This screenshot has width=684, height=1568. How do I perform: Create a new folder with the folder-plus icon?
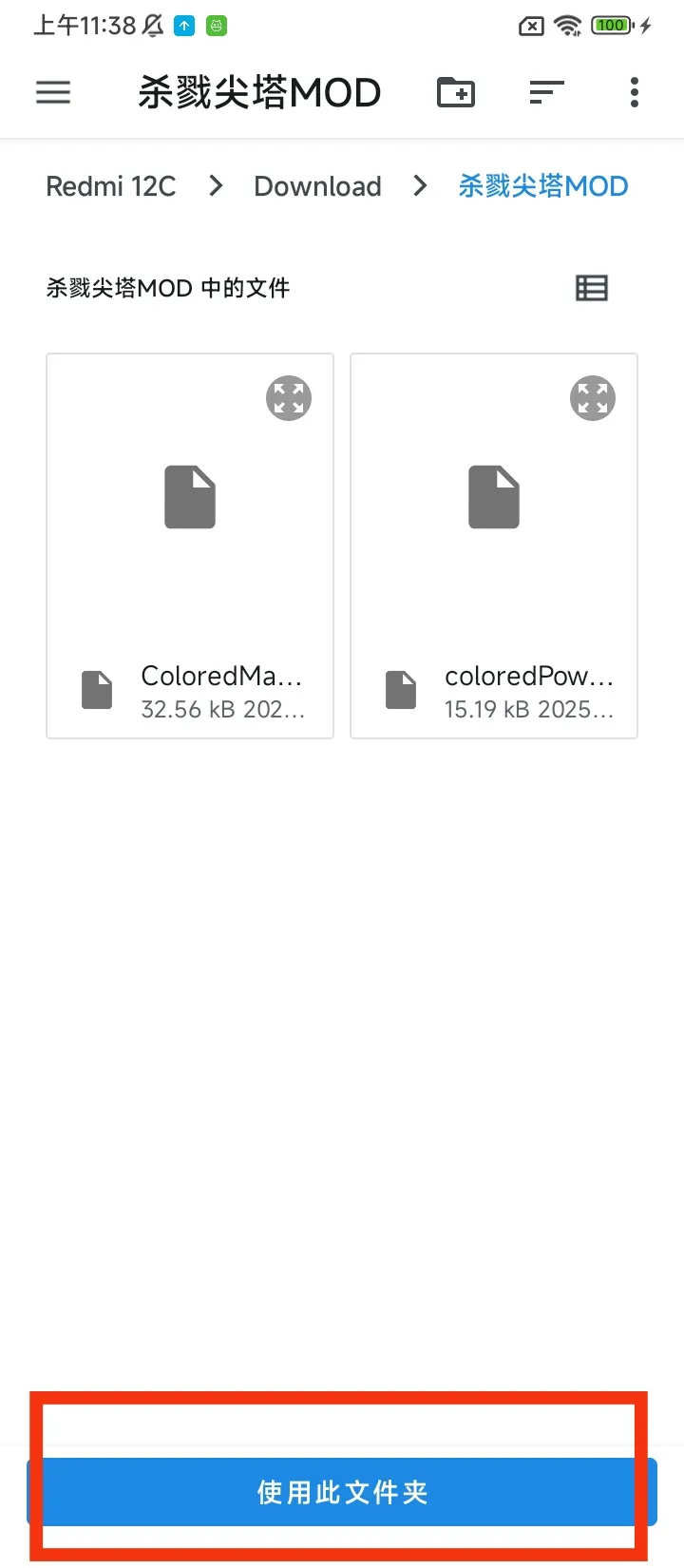point(456,92)
